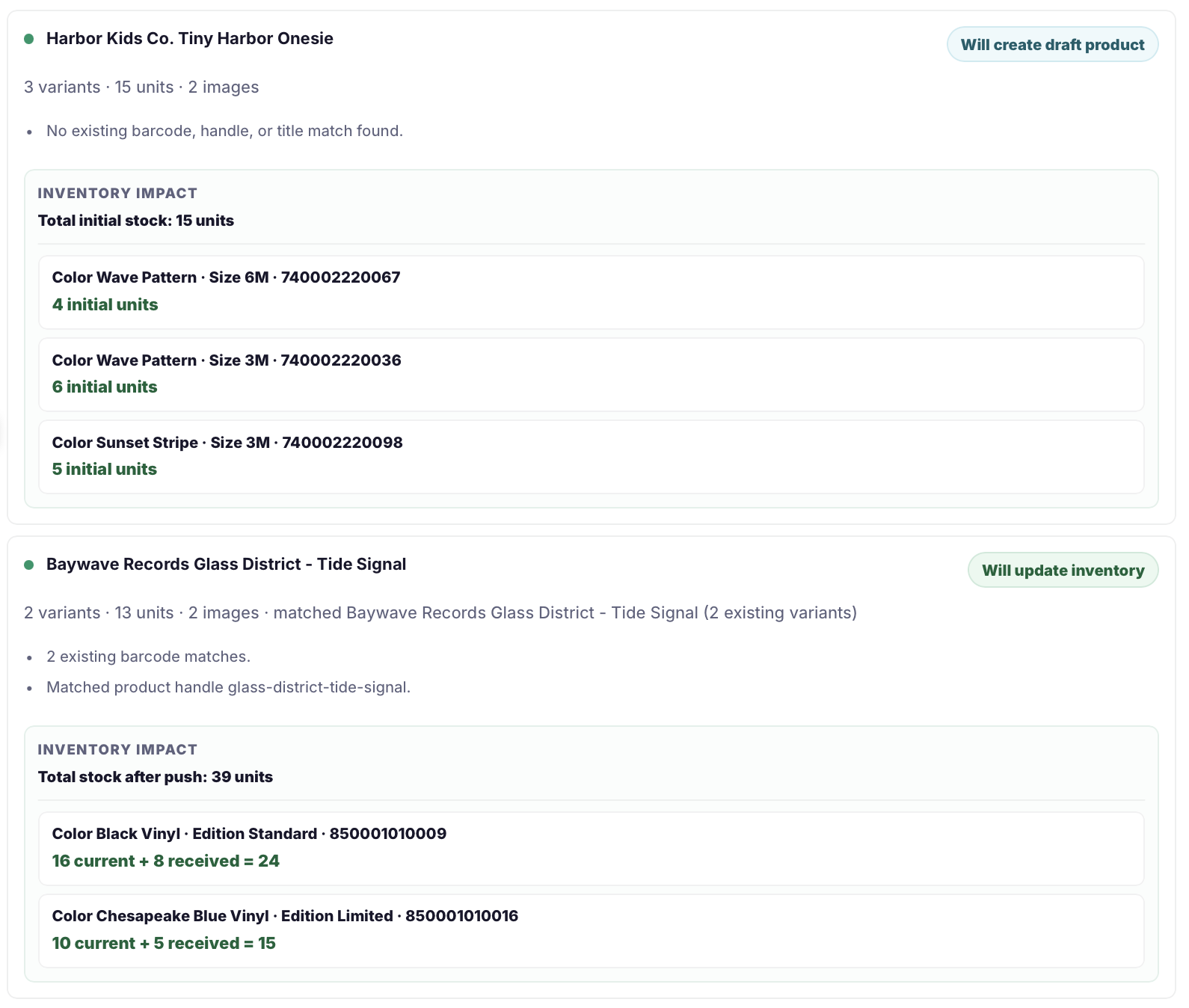Click the '5 initial units' value

[105, 470]
